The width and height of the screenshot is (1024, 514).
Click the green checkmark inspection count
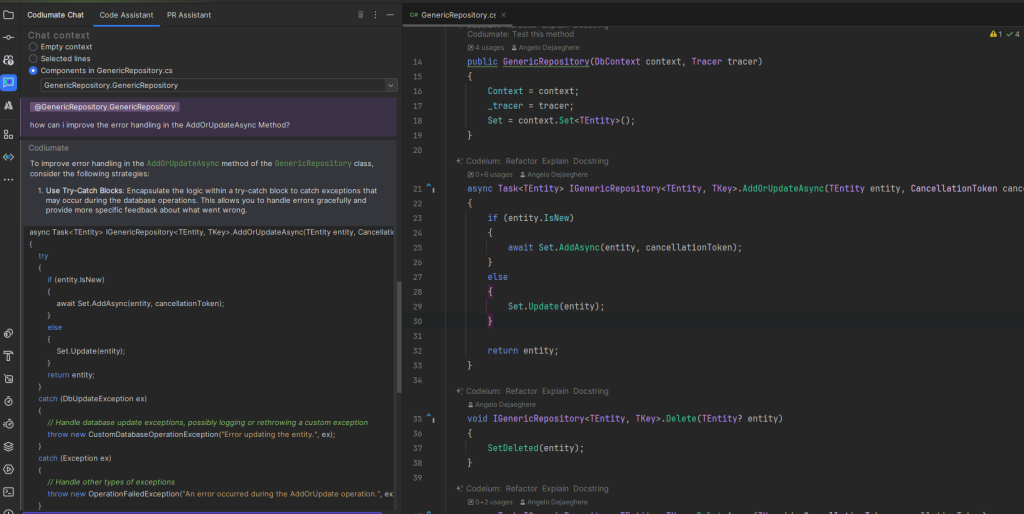tap(1013, 34)
